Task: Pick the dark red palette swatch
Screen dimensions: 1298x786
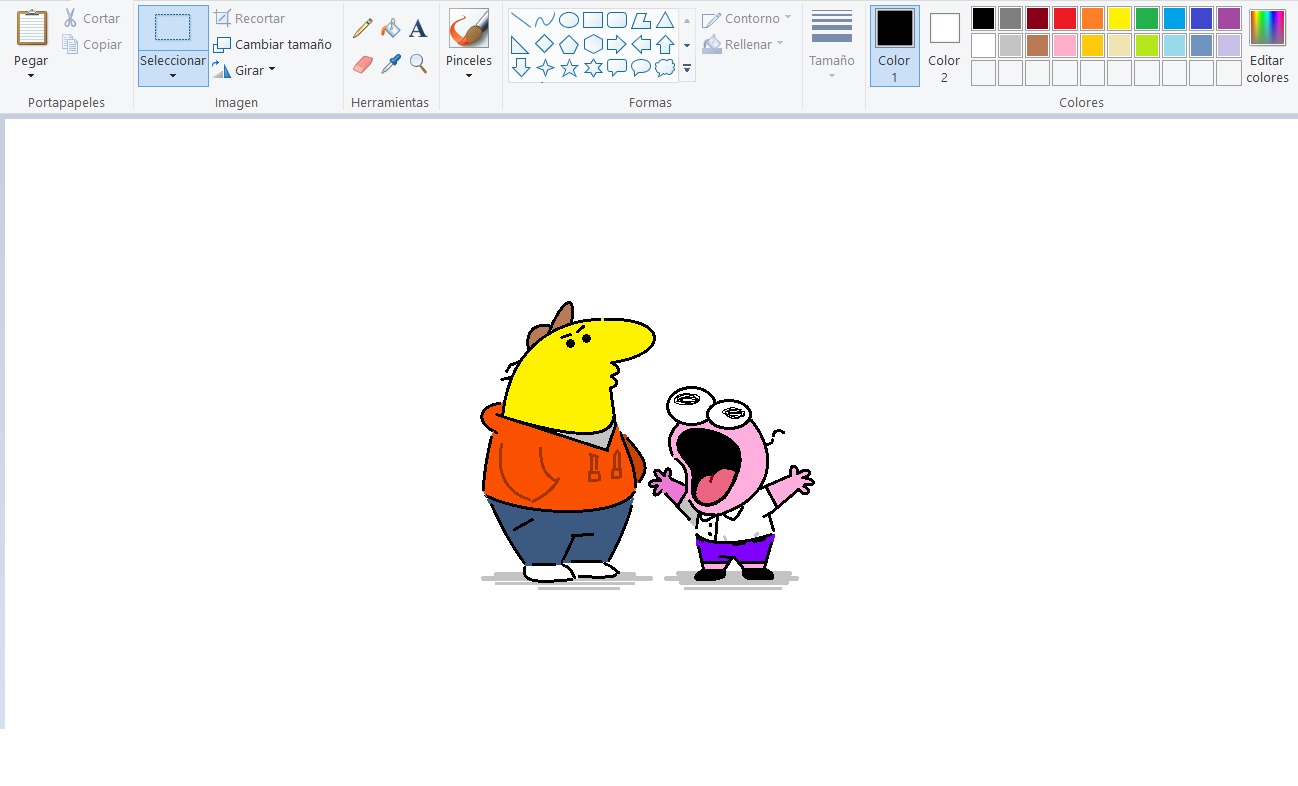Action: click(x=1038, y=19)
